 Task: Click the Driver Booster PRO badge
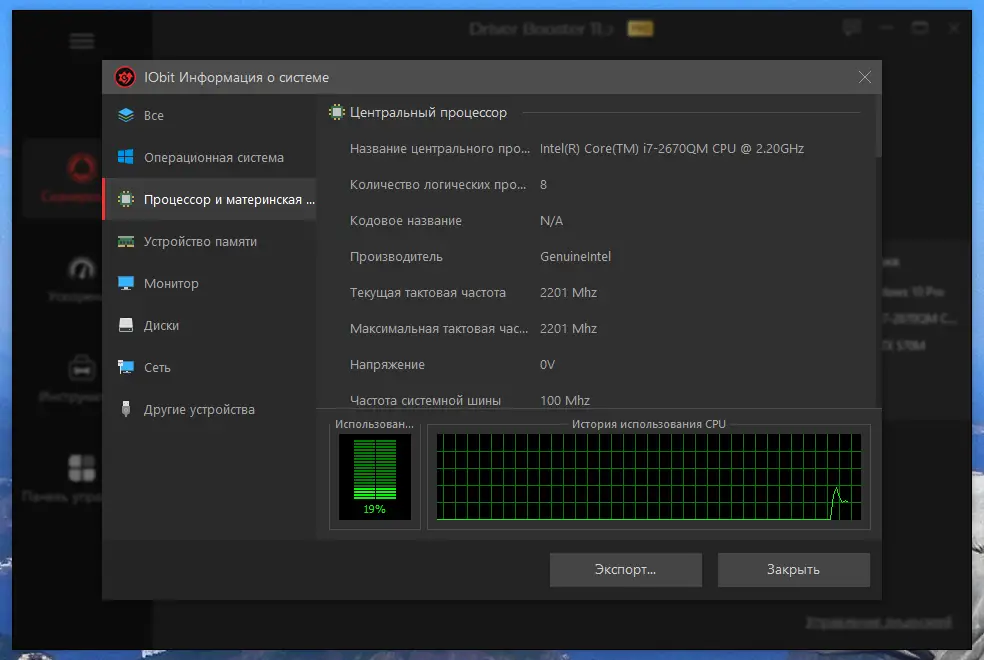point(640,29)
